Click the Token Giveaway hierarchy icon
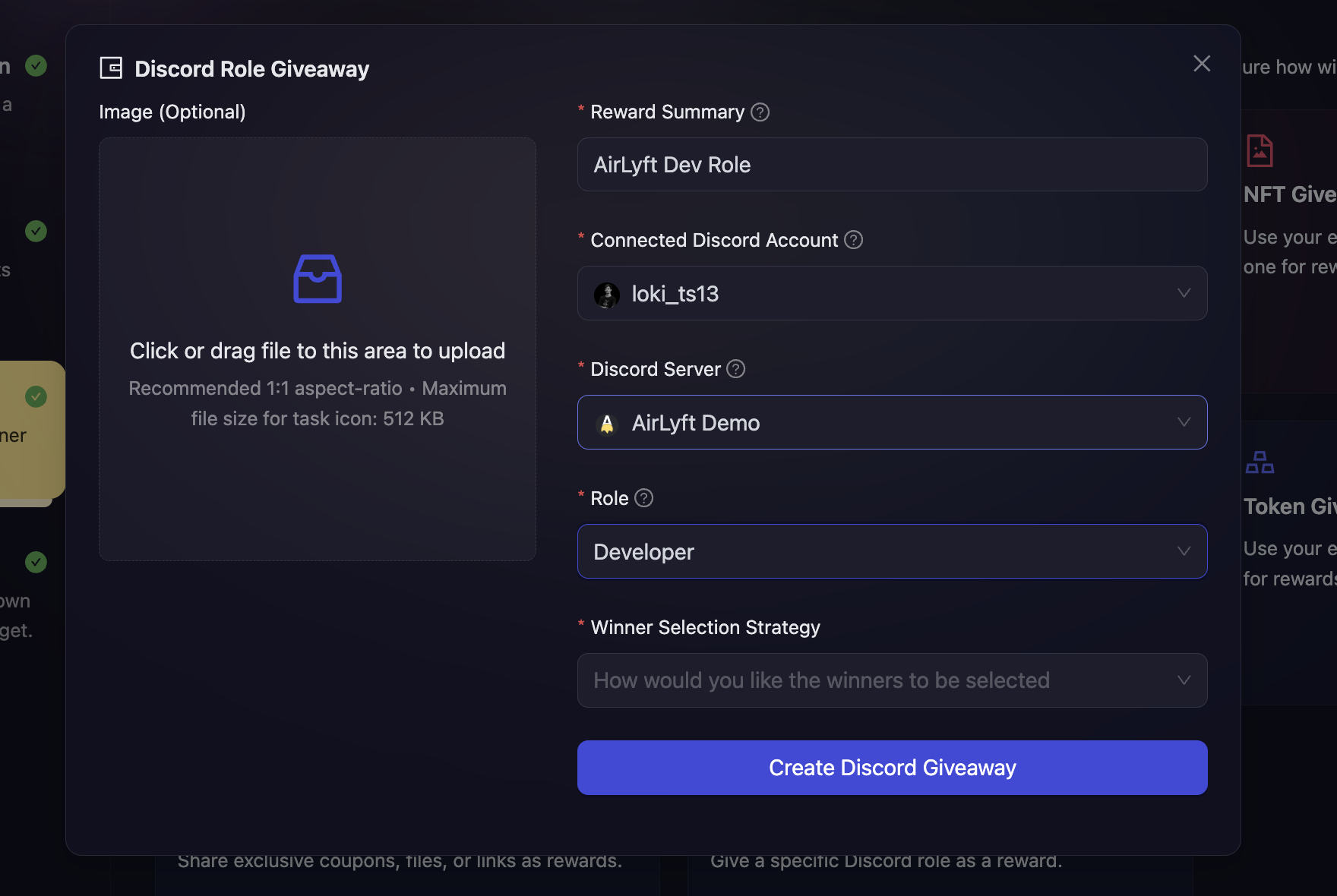Image resolution: width=1337 pixels, height=896 pixels. point(1260,461)
